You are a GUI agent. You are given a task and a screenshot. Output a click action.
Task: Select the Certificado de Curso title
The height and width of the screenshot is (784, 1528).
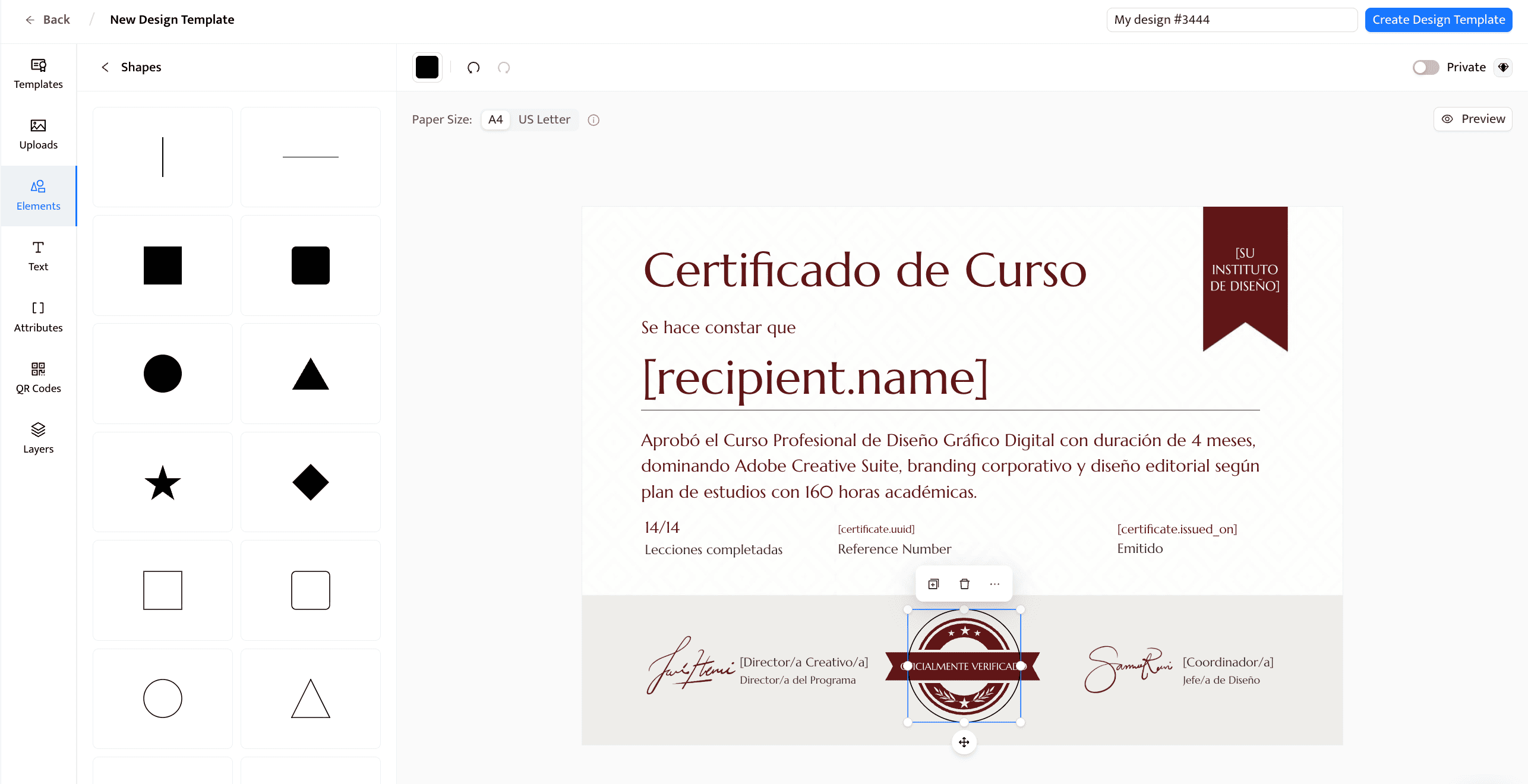(x=865, y=270)
